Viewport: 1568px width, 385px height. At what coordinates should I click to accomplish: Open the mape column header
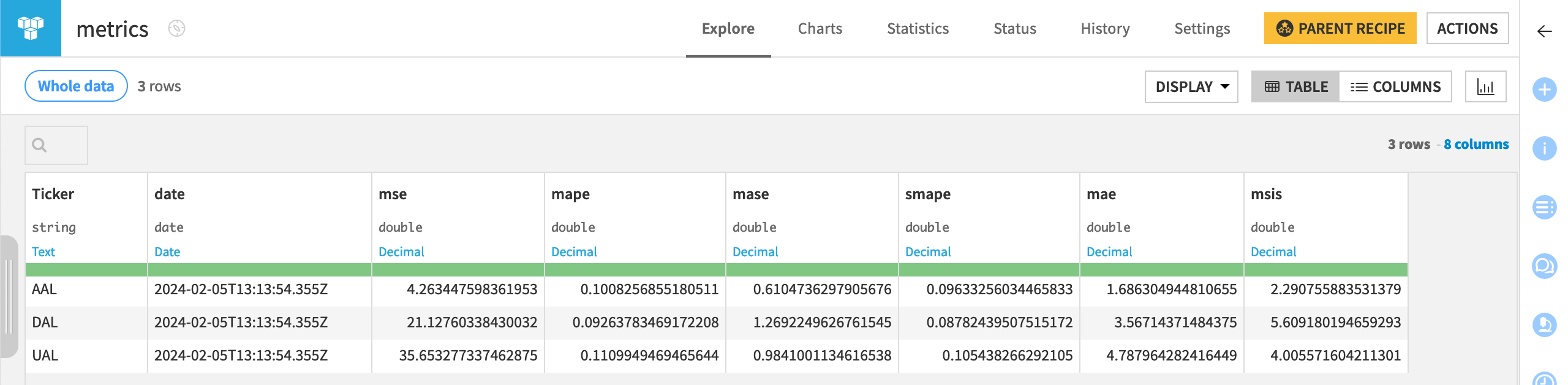tap(570, 195)
